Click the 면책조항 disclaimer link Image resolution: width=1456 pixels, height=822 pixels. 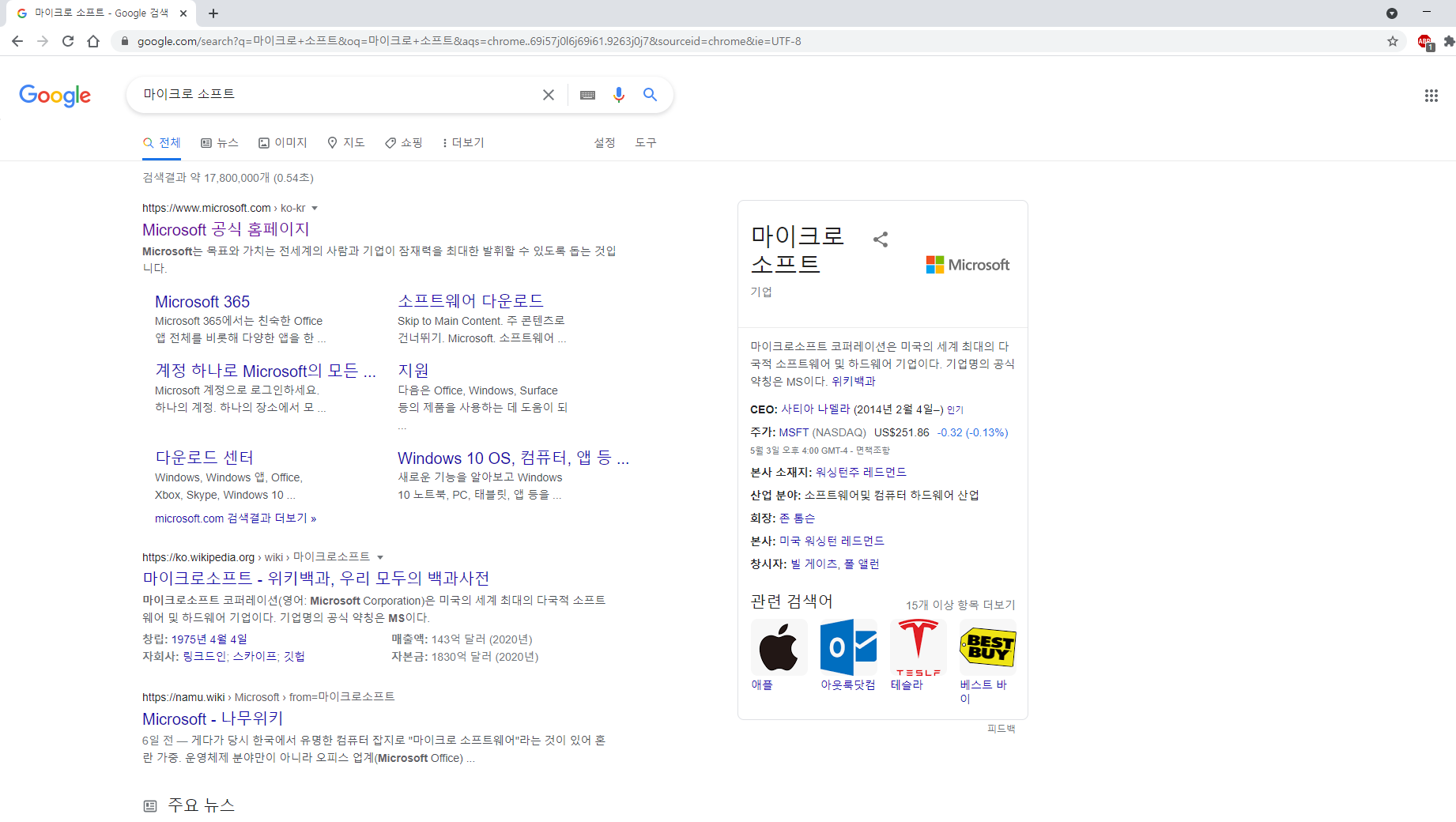tap(873, 451)
